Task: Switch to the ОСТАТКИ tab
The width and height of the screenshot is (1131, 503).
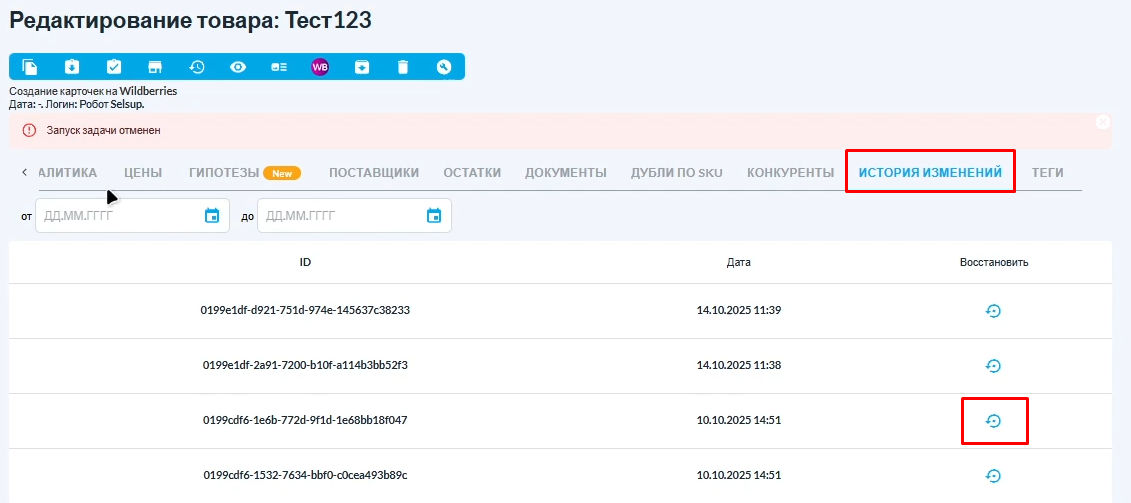Action: point(472,173)
